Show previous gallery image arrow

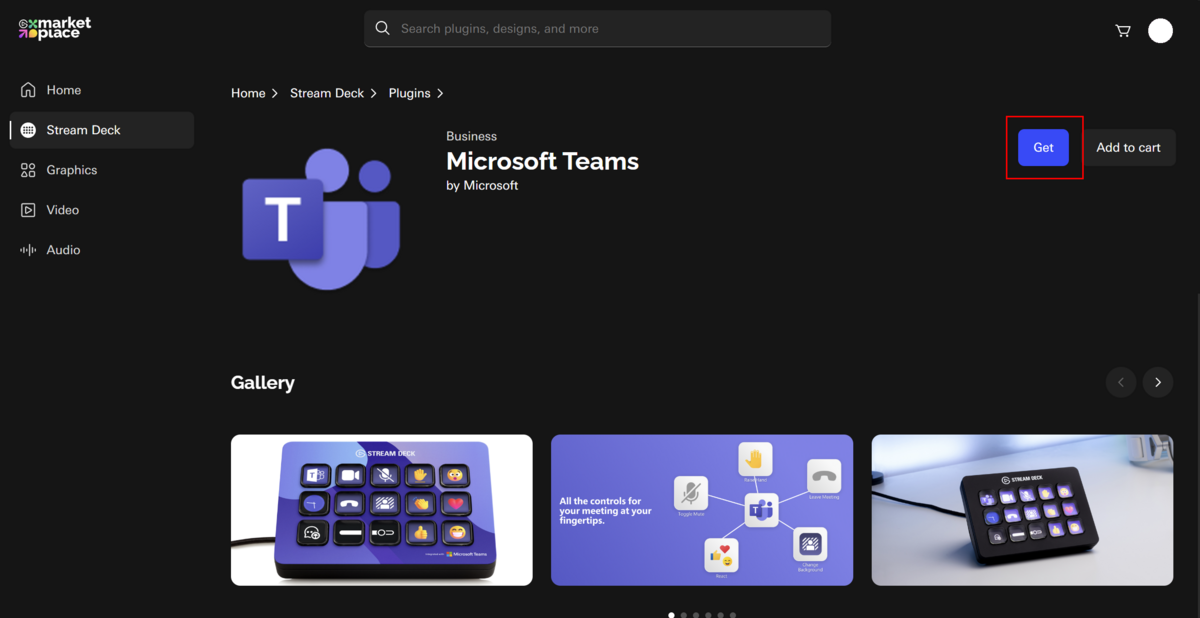1121,382
